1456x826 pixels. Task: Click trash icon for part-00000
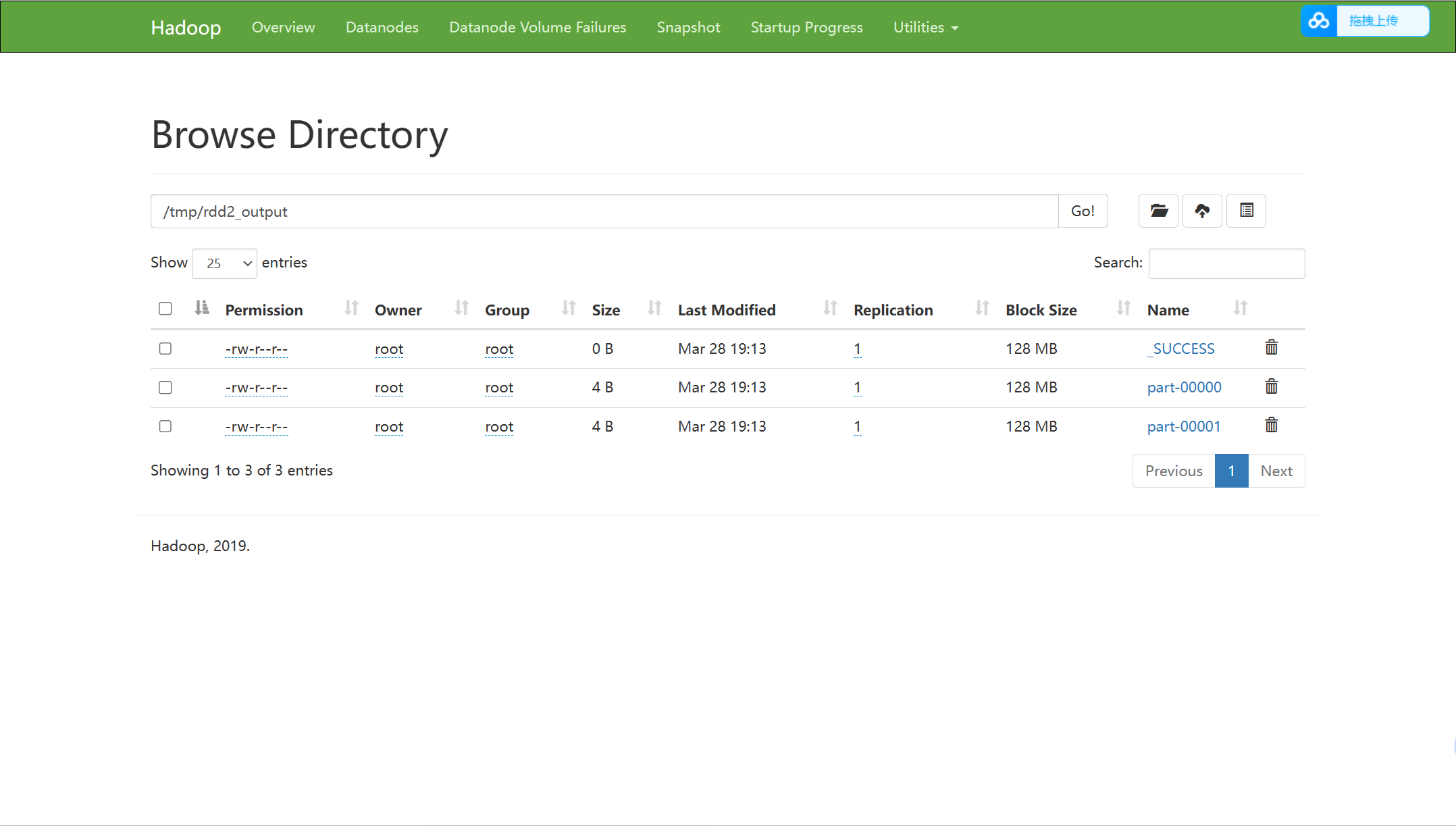[x=1271, y=387]
